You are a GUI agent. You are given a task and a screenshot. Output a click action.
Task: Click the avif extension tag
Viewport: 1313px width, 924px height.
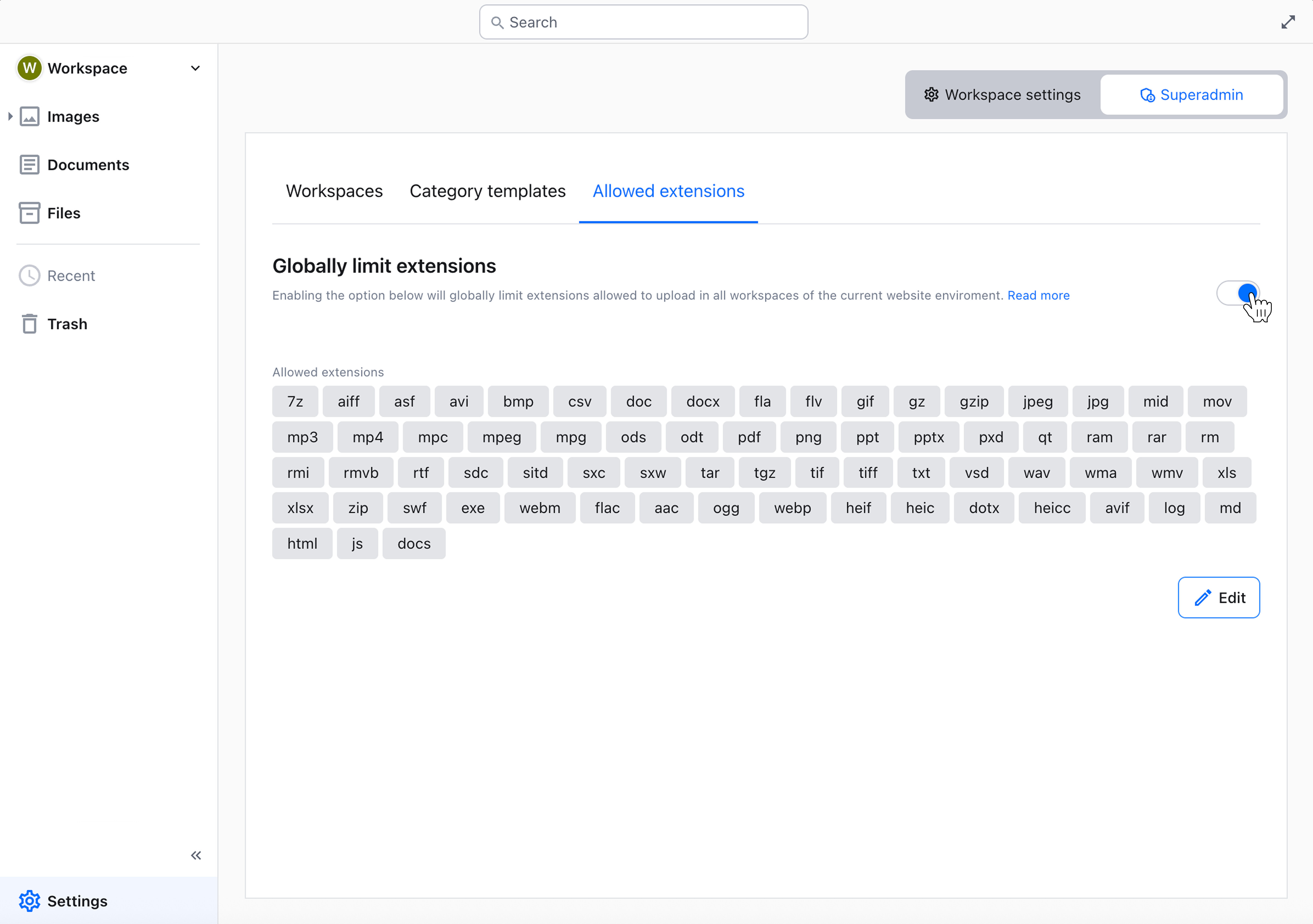pos(1117,508)
